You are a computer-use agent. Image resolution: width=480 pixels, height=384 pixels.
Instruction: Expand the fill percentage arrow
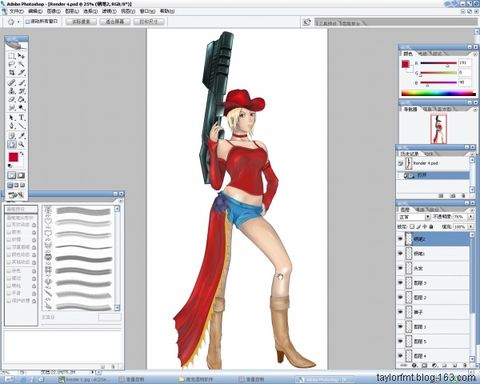coord(470,227)
